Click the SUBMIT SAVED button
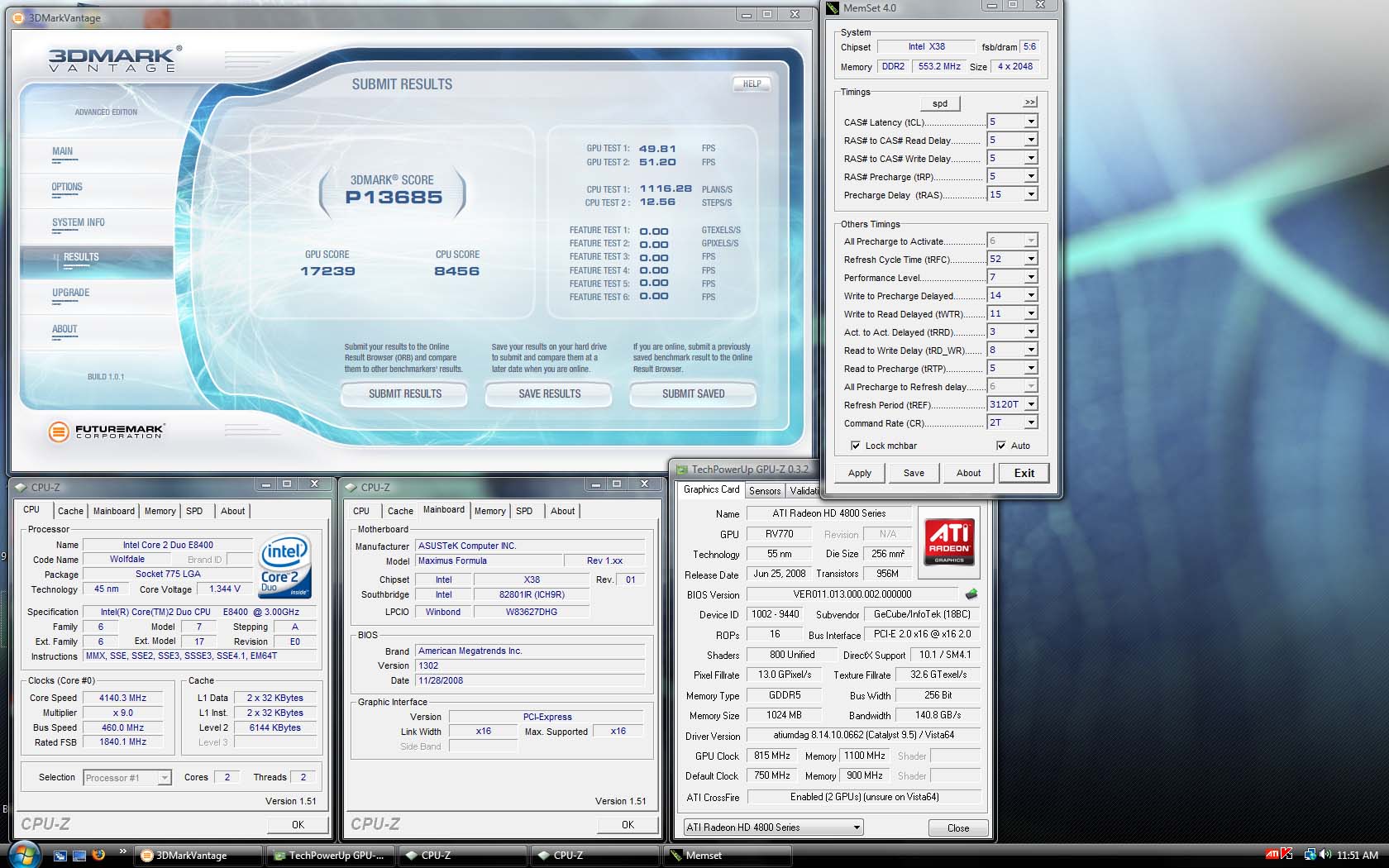1389x868 pixels. [693, 394]
